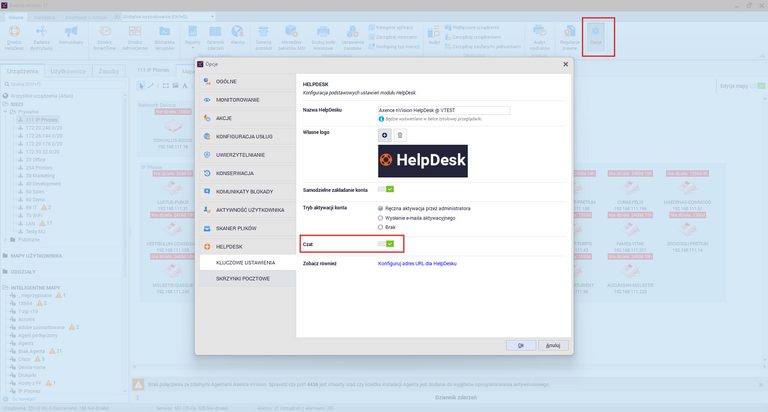This screenshot has height=412, width=768.
Task: Select 254 Printers network in the tree
Action: click(x=39, y=168)
